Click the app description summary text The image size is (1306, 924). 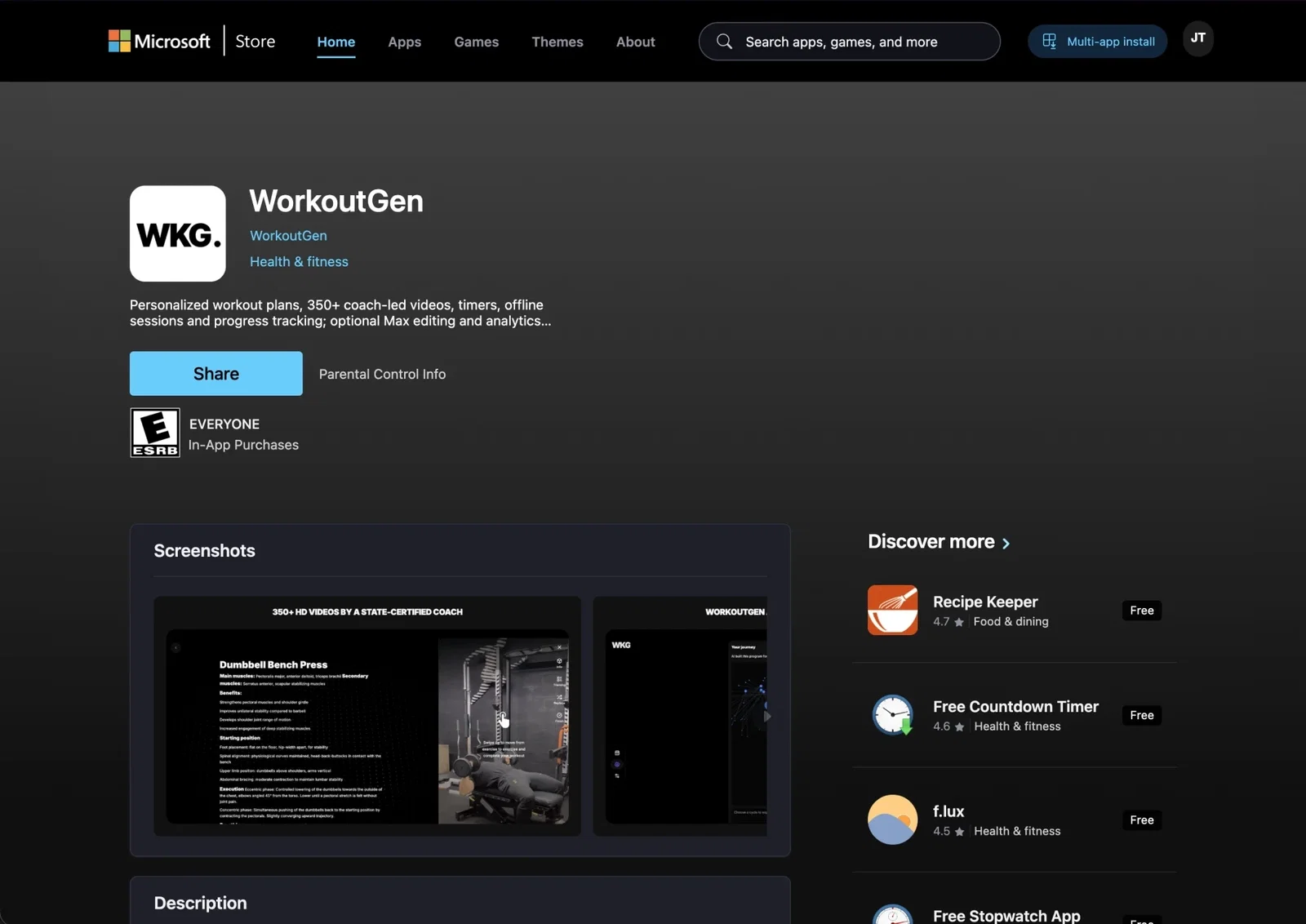tap(340, 313)
